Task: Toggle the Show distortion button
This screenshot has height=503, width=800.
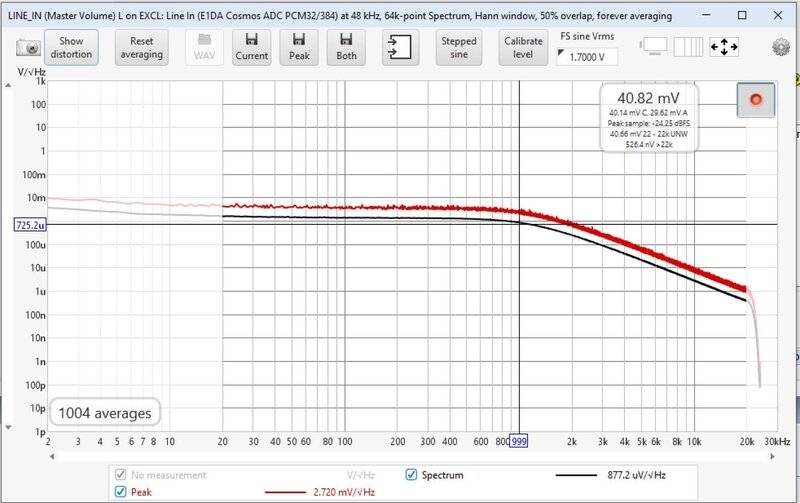Action: [x=71, y=47]
